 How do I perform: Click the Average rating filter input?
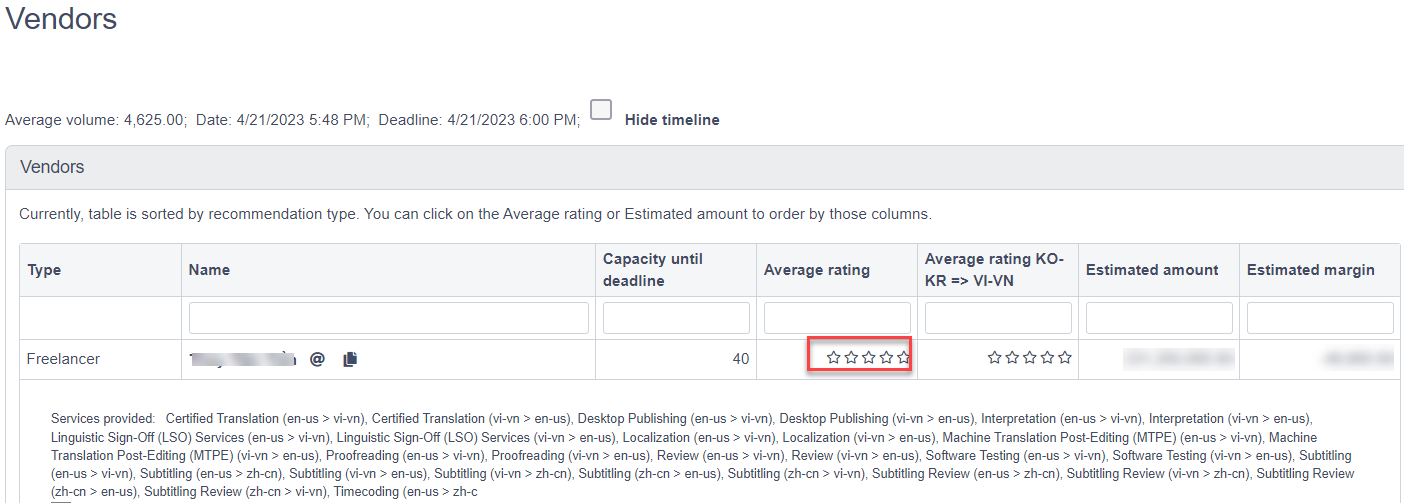[x=837, y=318]
